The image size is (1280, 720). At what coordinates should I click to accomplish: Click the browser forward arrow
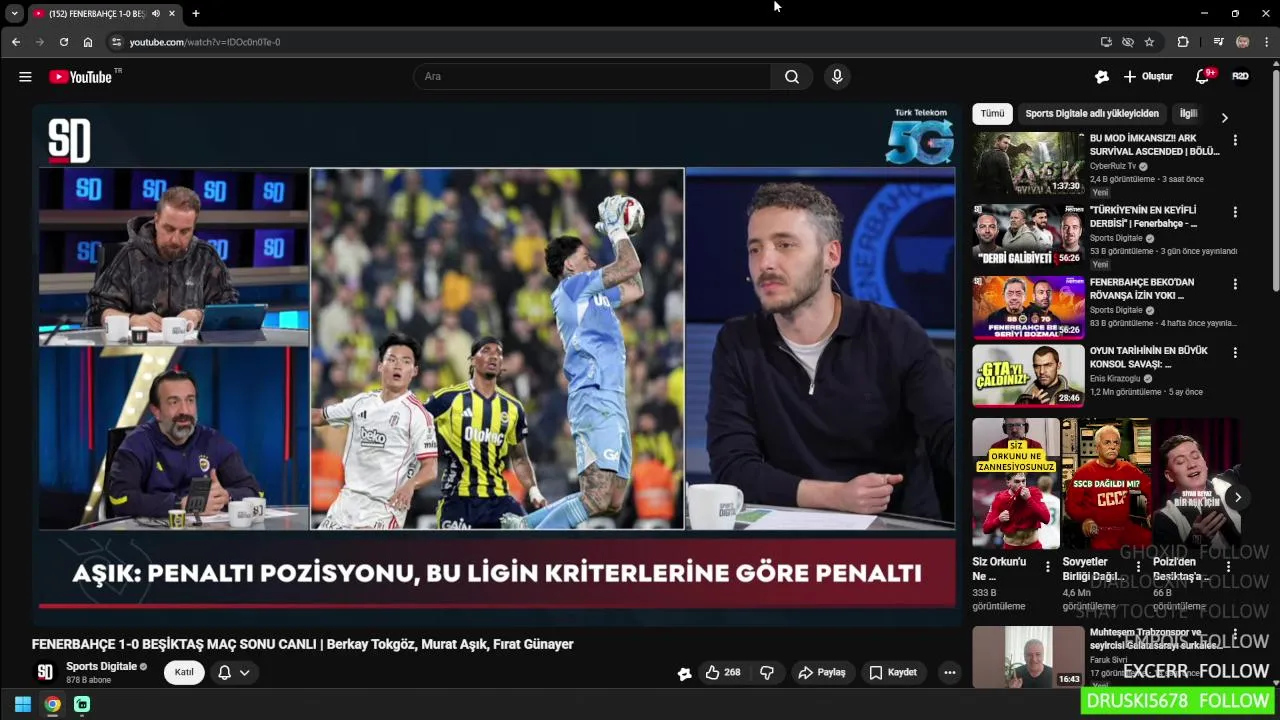39,42
